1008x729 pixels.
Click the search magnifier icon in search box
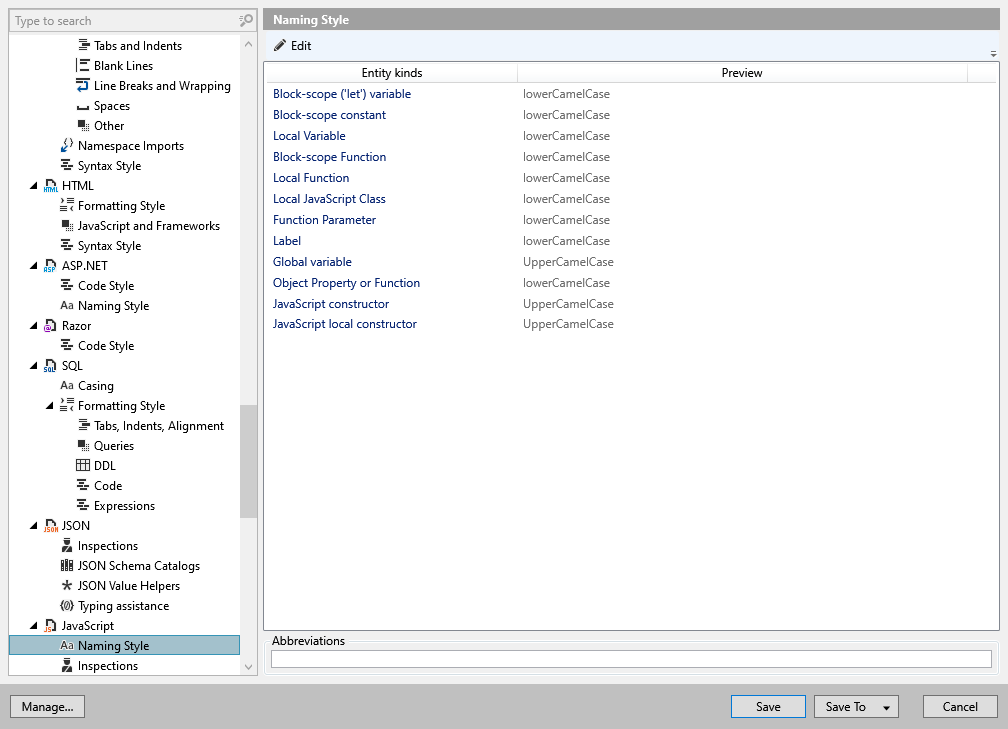pyautogui.click(x=246, y=20)
